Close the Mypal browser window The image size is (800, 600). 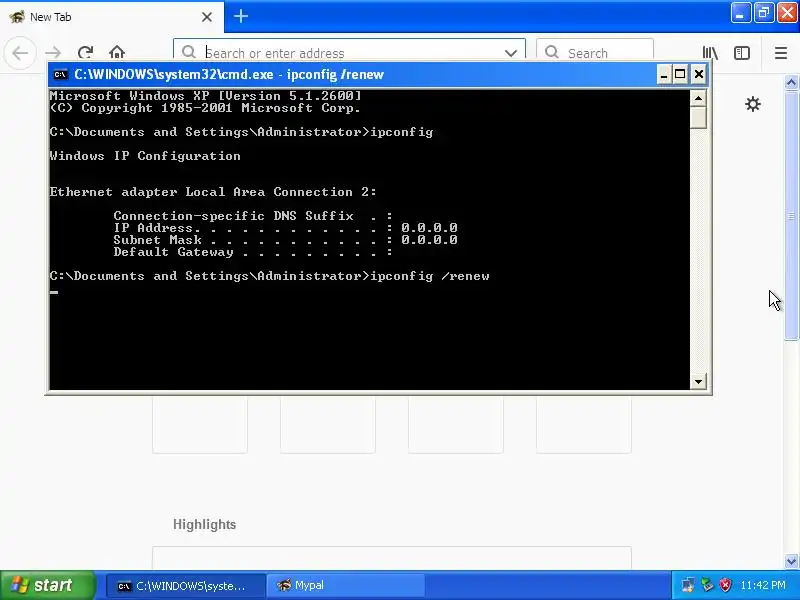tap(787, 13)
